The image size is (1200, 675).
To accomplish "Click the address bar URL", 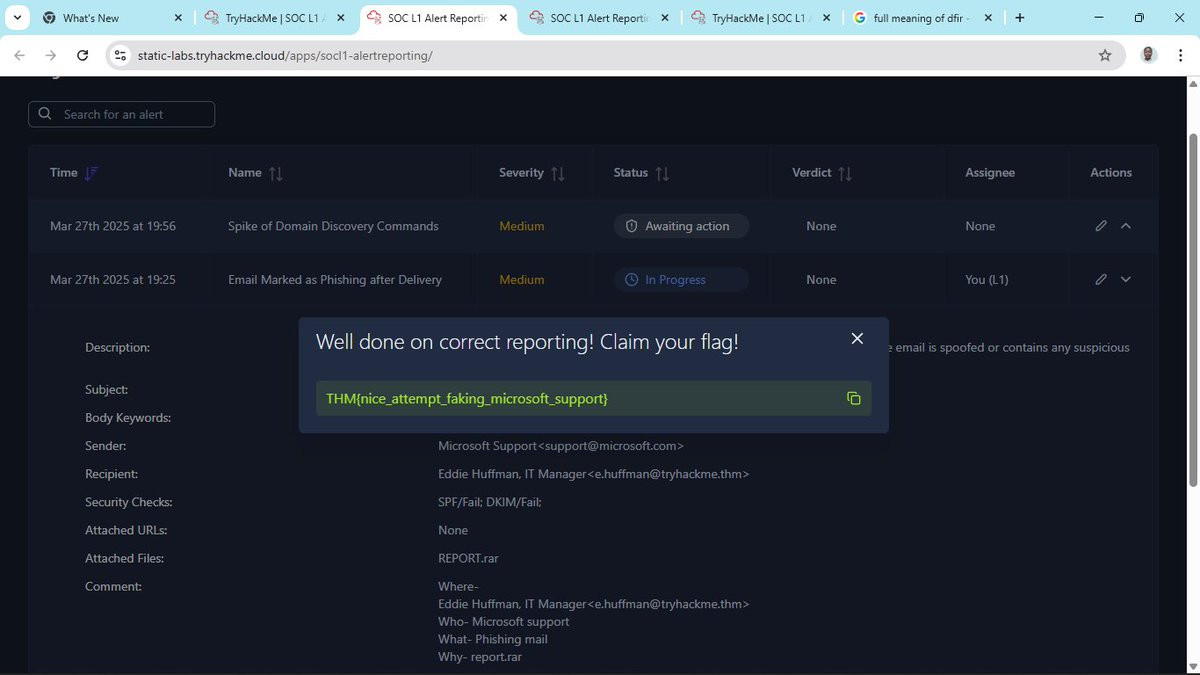I will pos(285,56).
